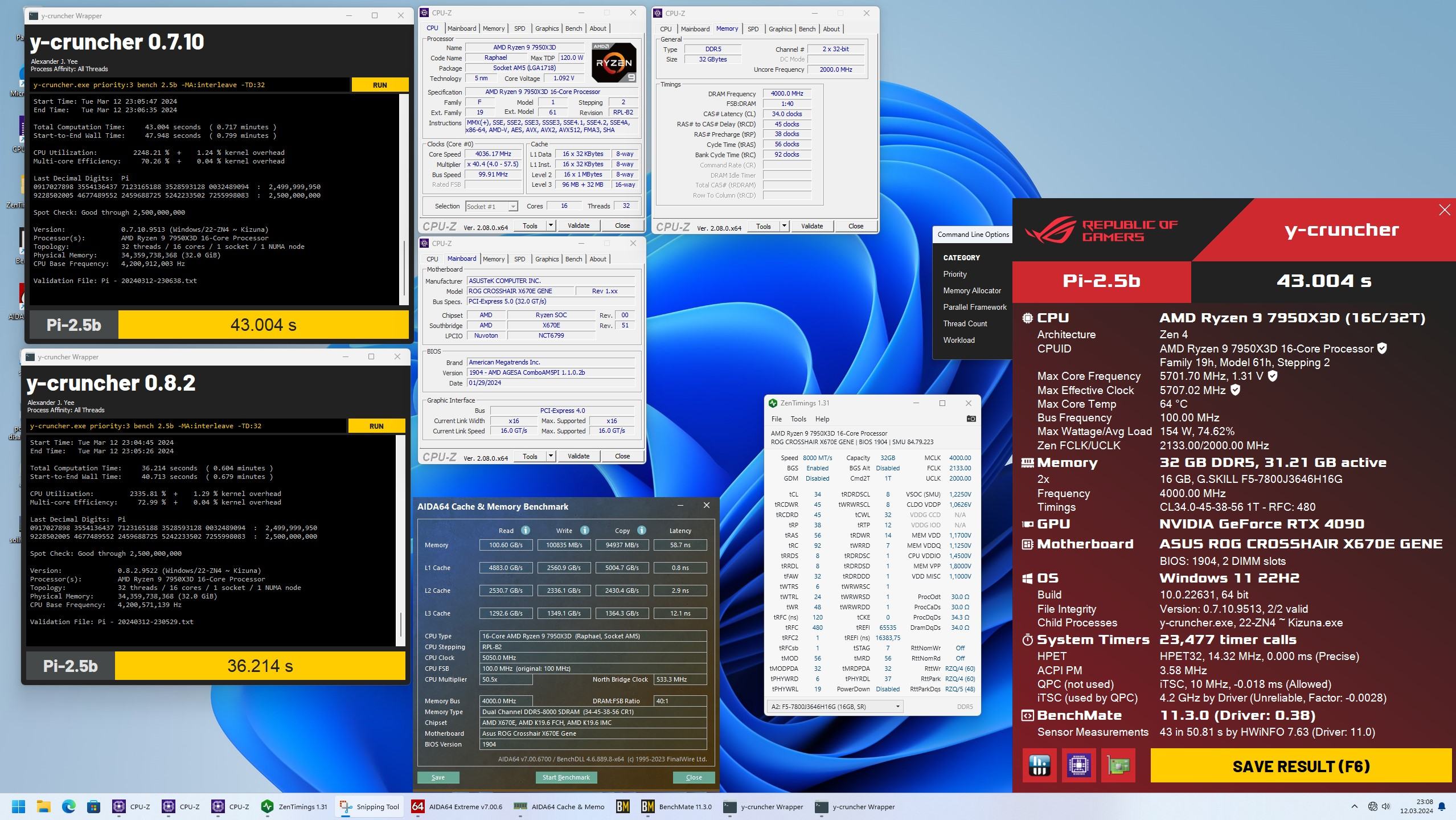Save the AIDA64 benchmark results
This screenshot has width=1456, height=820.
click(438, 777)
